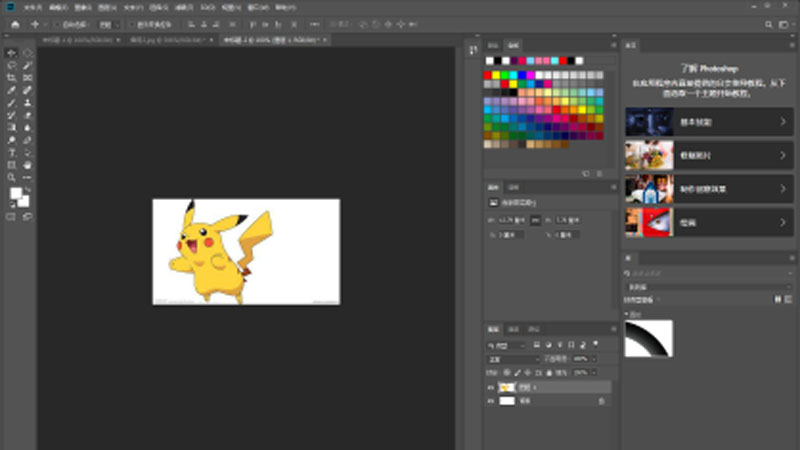Open the layer filter kind dropdown
The width and height of the screenshot is (800, 450).
(x=506, y=345)
